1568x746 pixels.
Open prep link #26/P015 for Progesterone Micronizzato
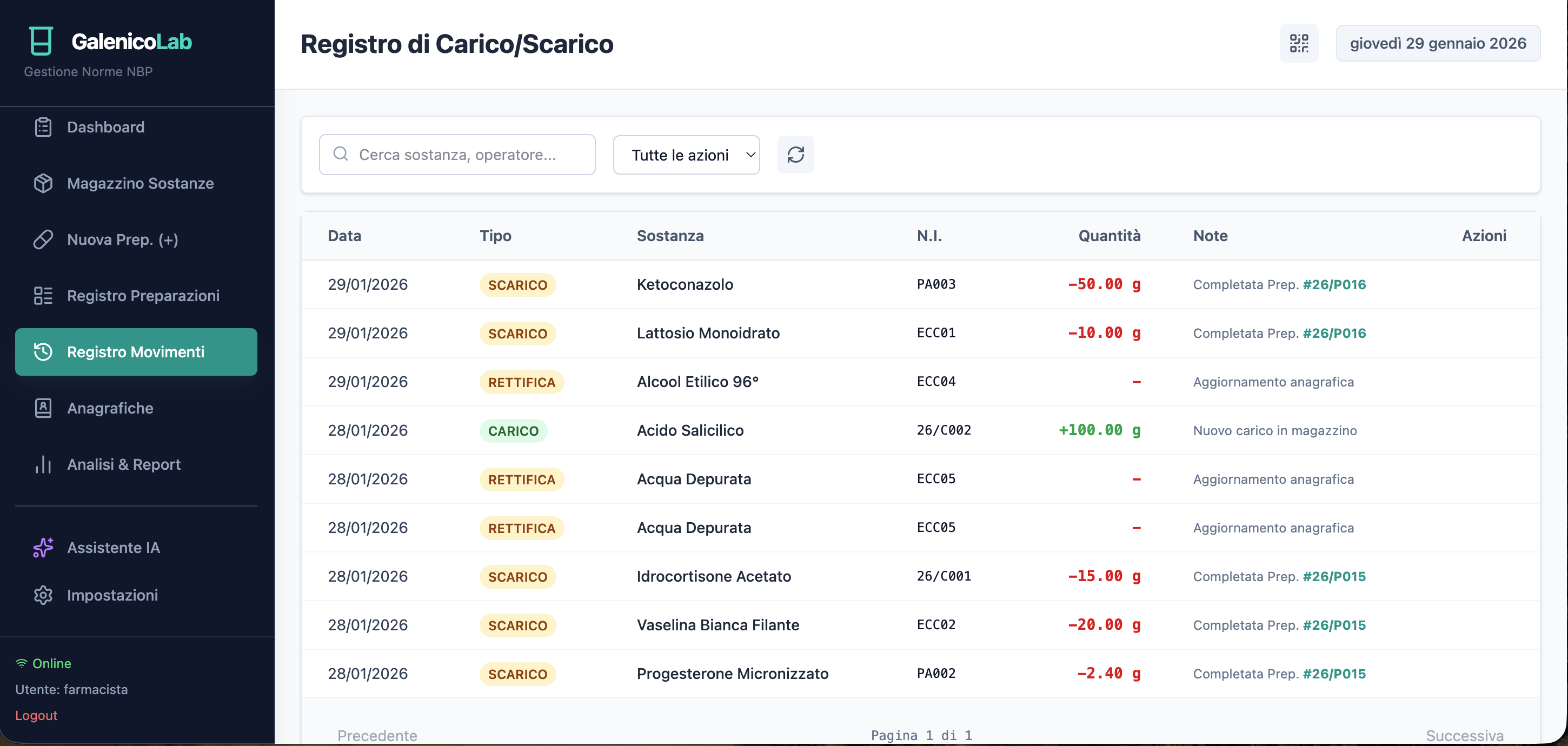tap(1334, 674)
